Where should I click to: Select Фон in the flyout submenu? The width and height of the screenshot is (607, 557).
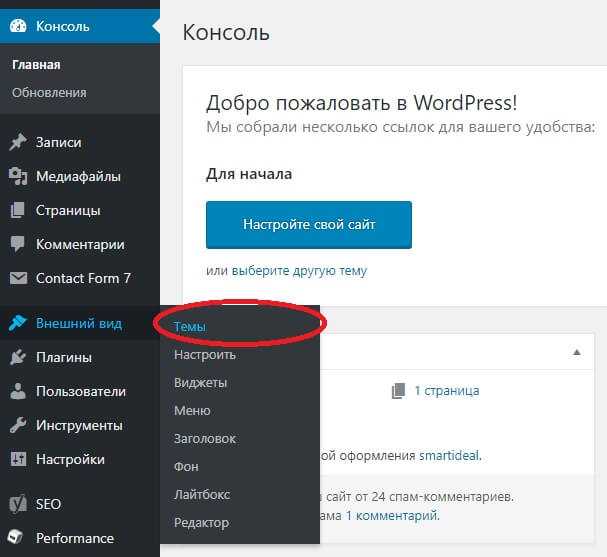click(186, 466)
